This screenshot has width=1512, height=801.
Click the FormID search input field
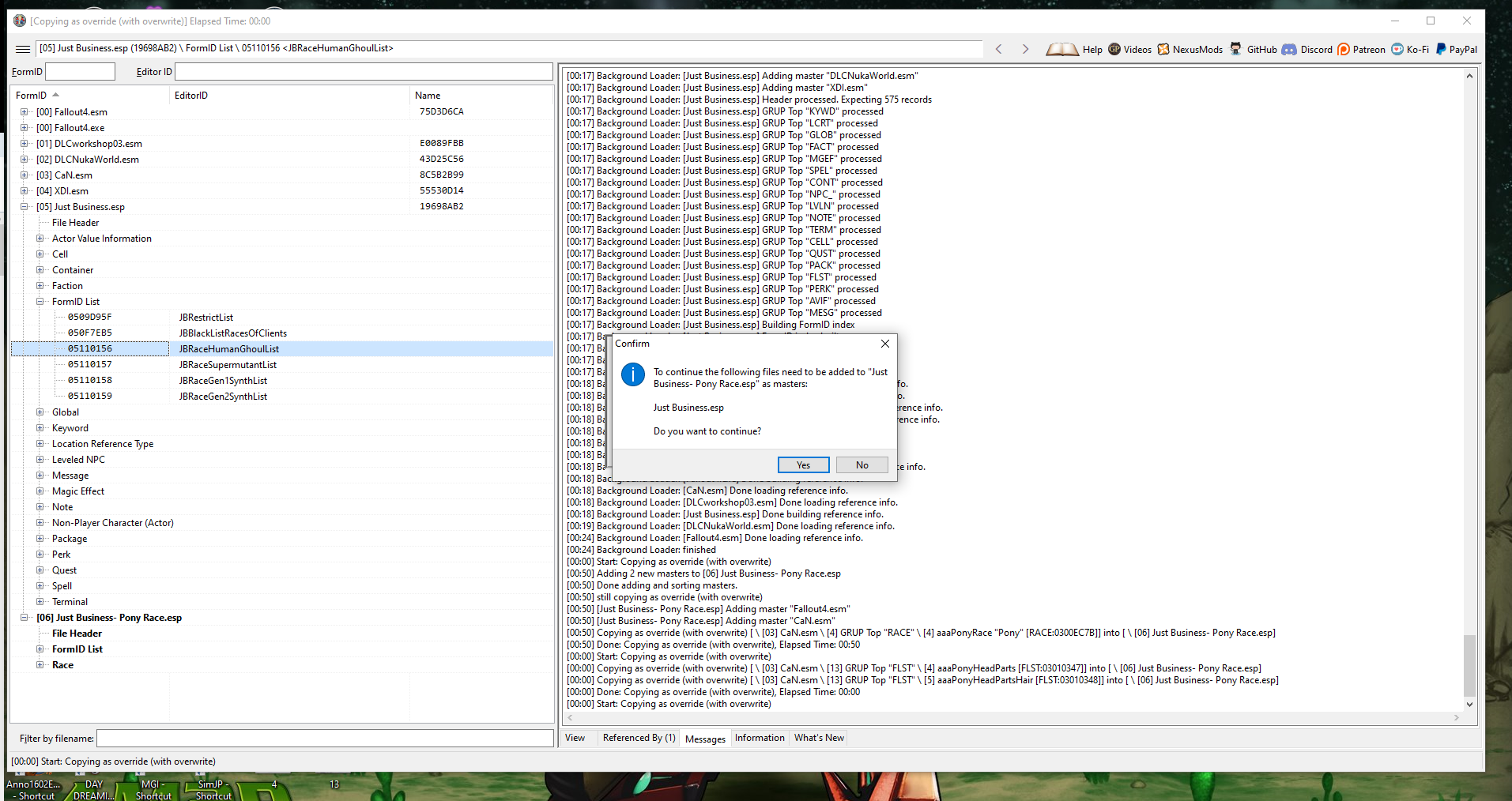coord(81,72)
